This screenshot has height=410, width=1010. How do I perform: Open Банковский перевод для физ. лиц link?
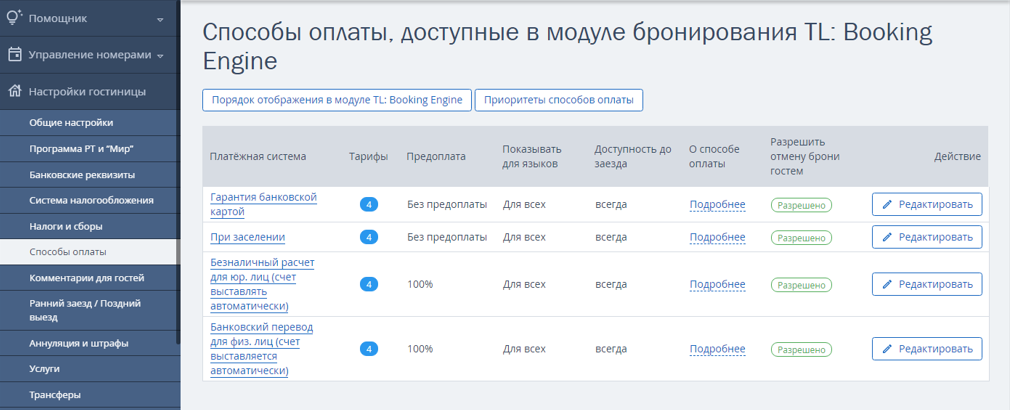coord(262,349)
